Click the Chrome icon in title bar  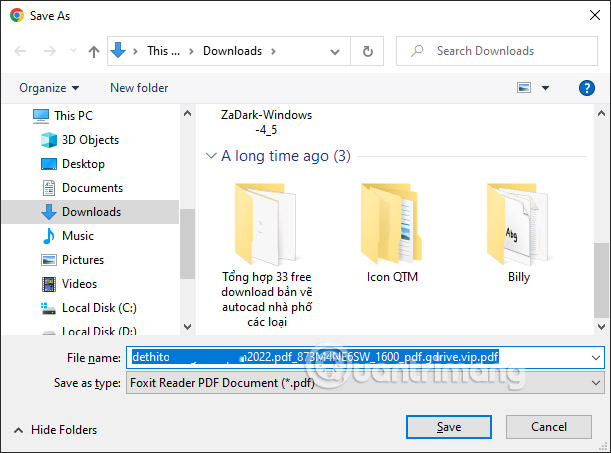point(17,16)
